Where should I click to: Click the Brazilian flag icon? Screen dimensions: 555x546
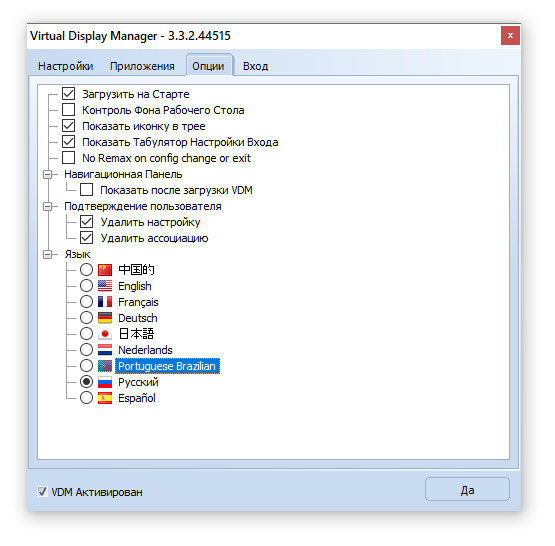pos(105,366)
